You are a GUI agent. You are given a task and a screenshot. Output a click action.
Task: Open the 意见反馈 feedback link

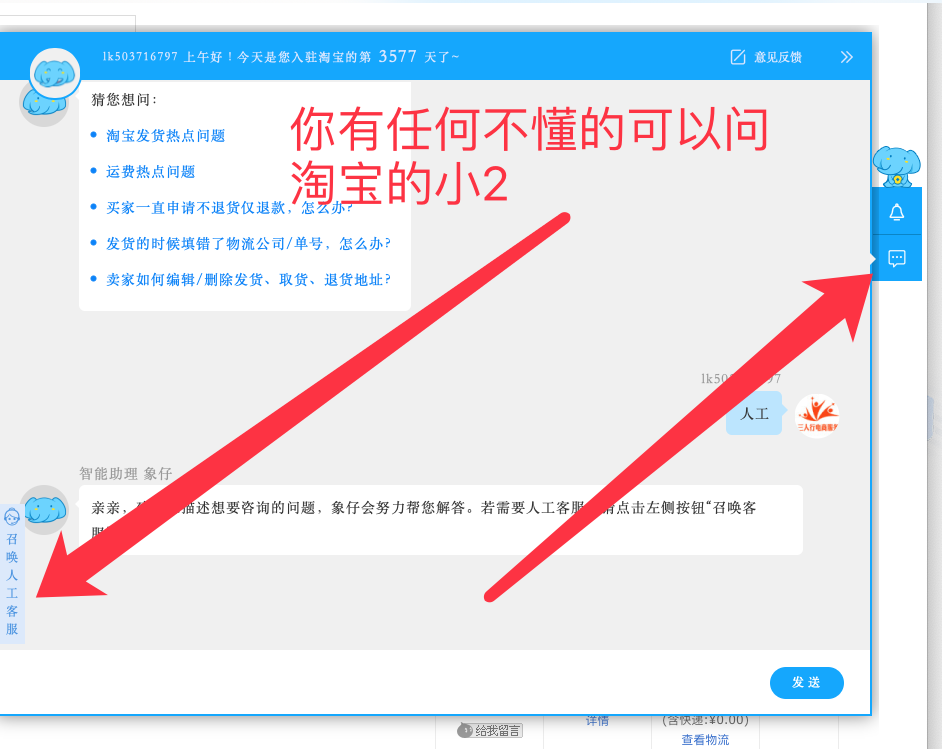[777, 57]
